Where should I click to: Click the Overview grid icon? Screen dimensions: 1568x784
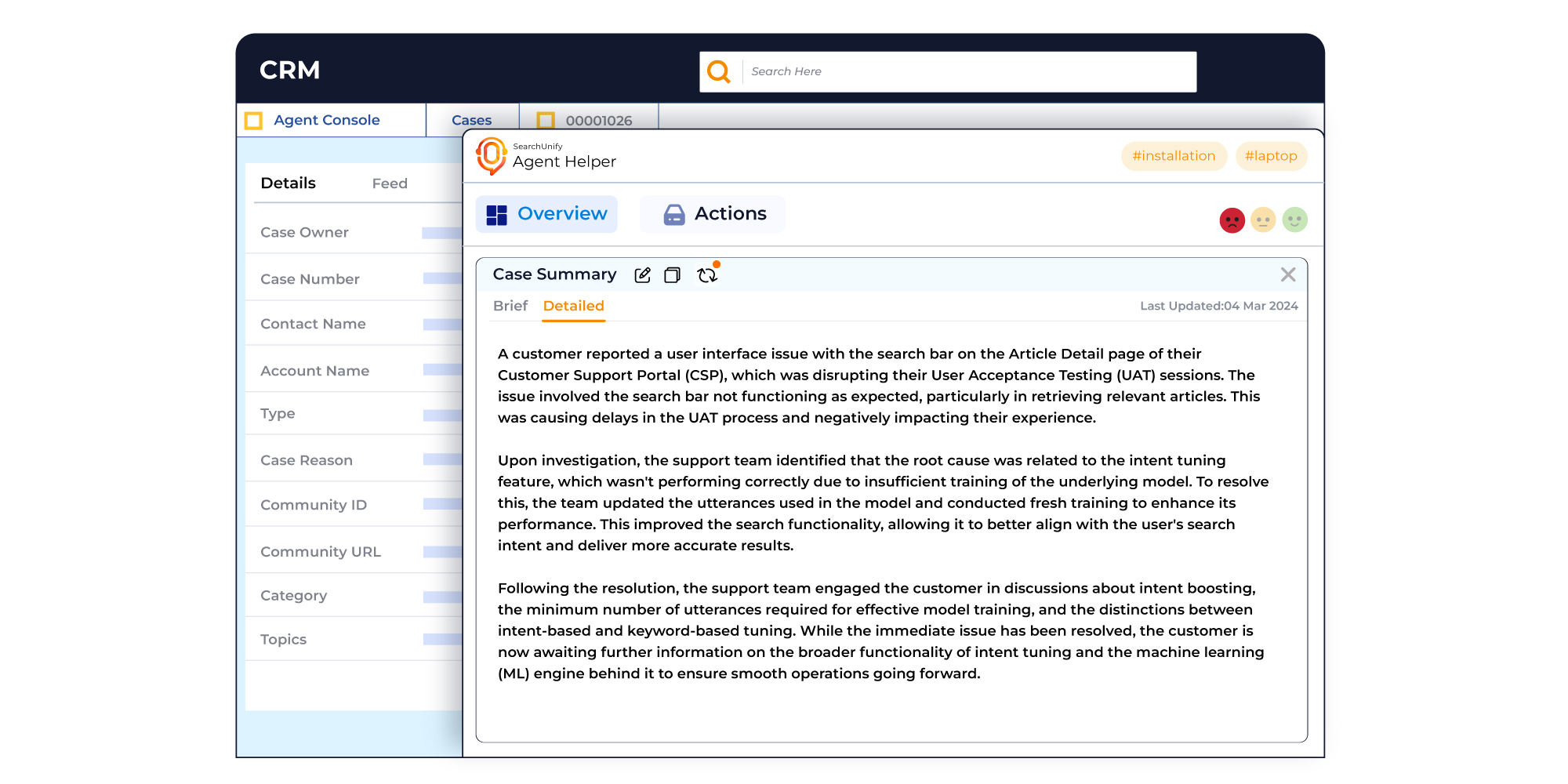pos(497,215)
